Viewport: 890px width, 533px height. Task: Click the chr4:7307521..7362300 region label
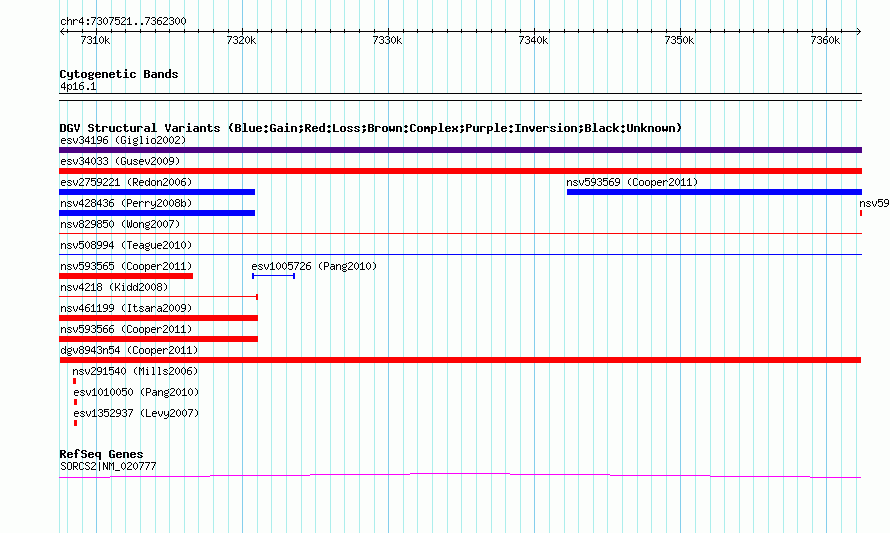pyautogui.click(x=123, y=21)
